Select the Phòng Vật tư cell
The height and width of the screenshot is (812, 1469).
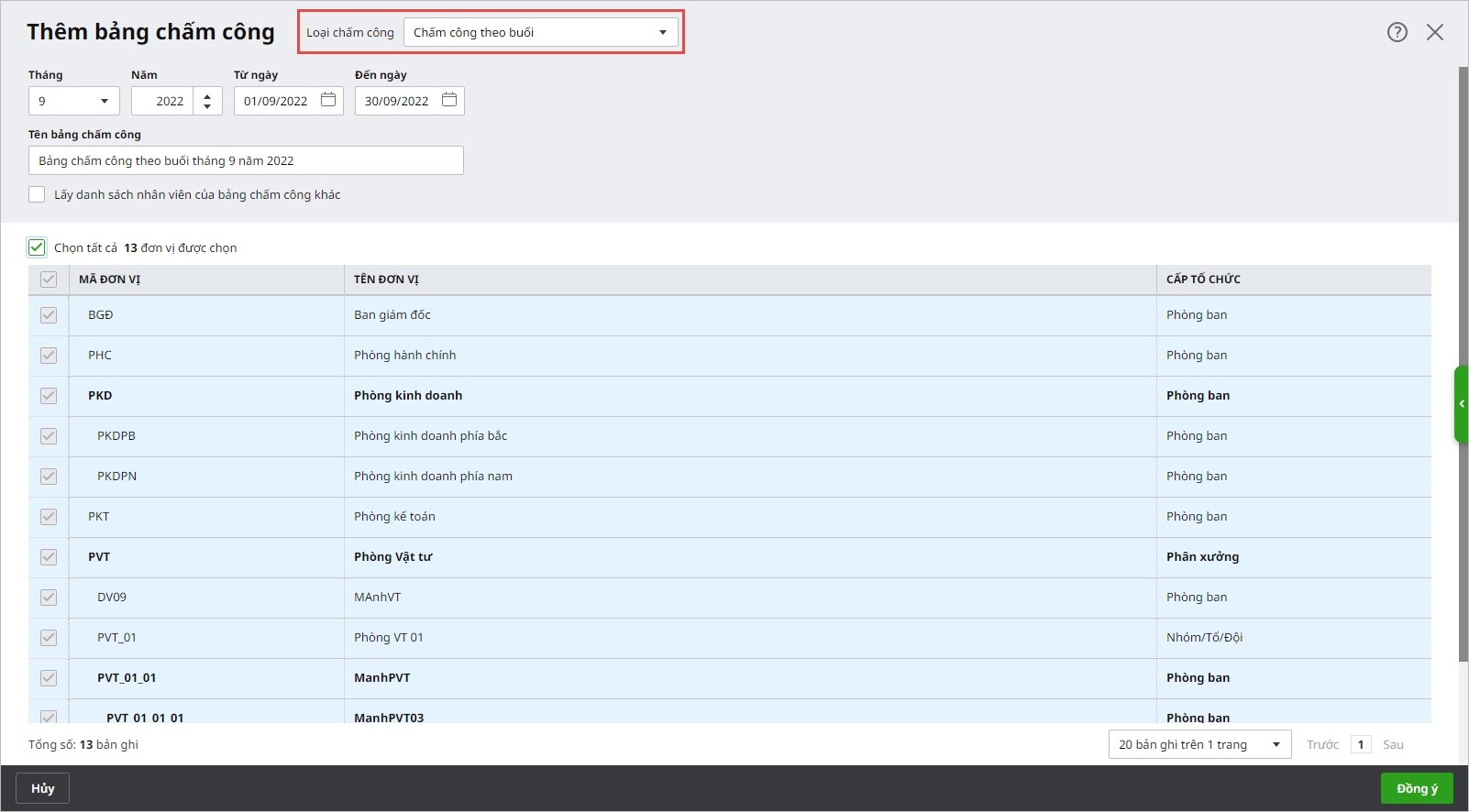coord(750,557)
